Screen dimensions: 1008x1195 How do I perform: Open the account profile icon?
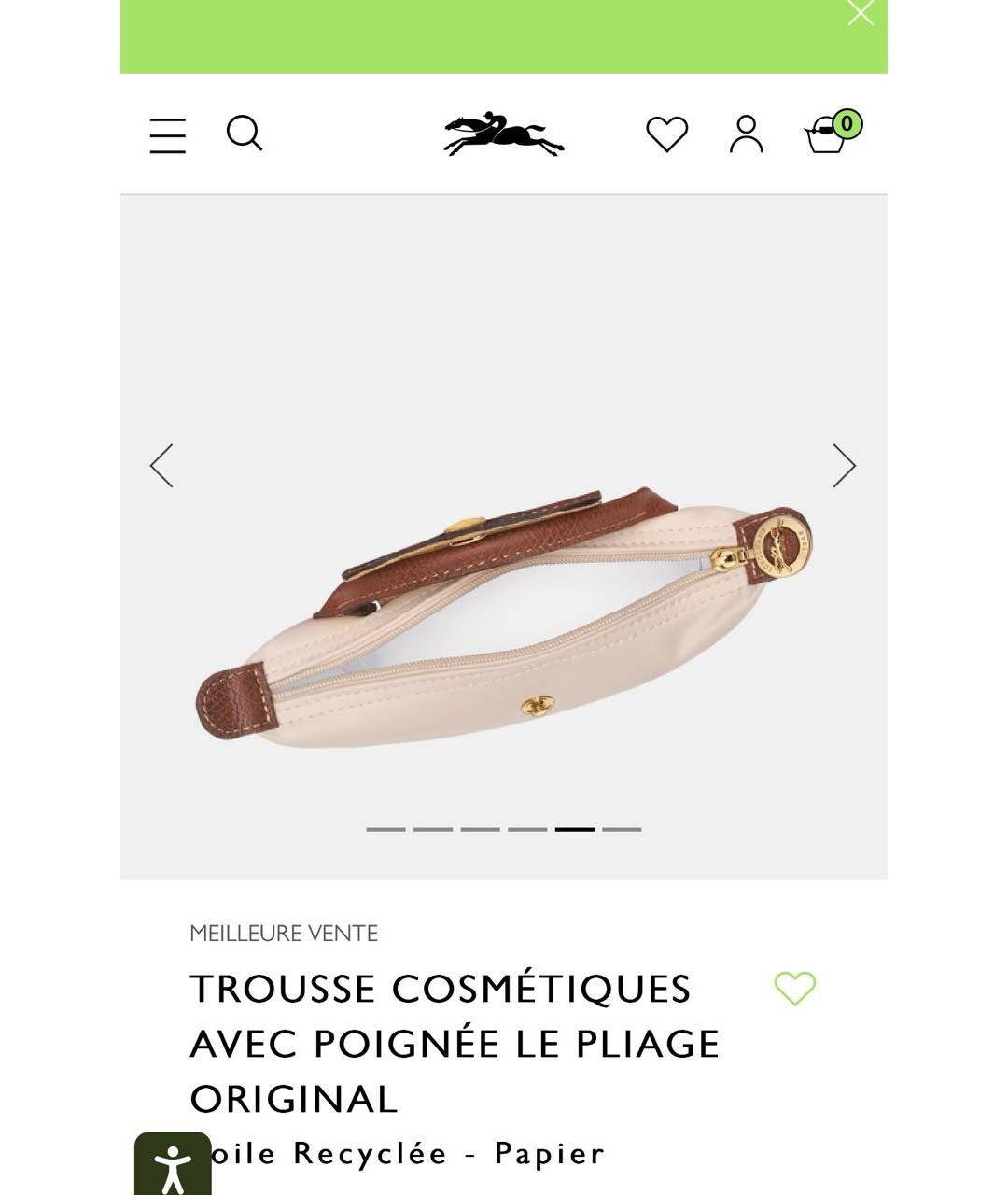click(747, 134)
